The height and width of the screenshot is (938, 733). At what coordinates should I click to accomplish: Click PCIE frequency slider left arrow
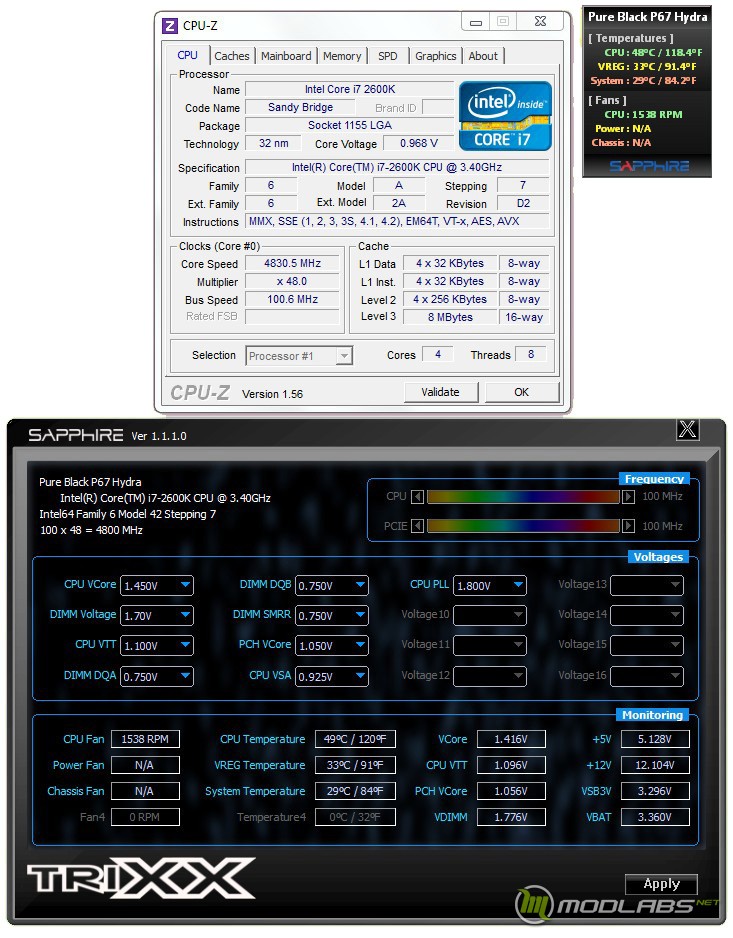point(418,526)
